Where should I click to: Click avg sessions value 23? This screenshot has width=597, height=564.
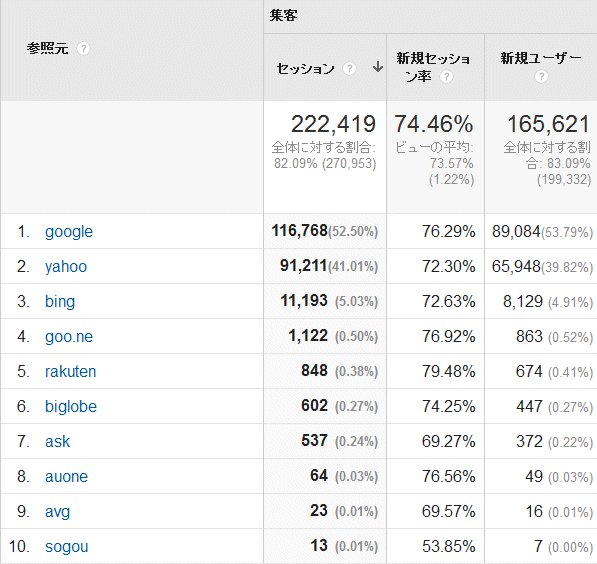(x=319, y=511)
